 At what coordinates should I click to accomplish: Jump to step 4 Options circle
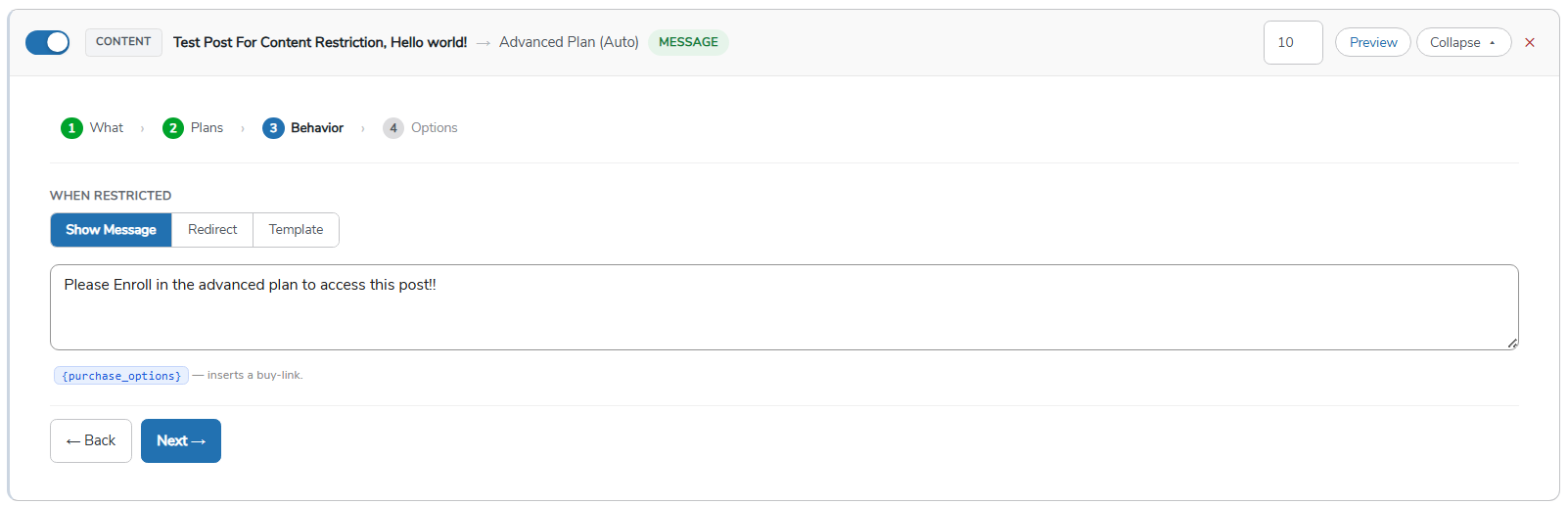393,128
